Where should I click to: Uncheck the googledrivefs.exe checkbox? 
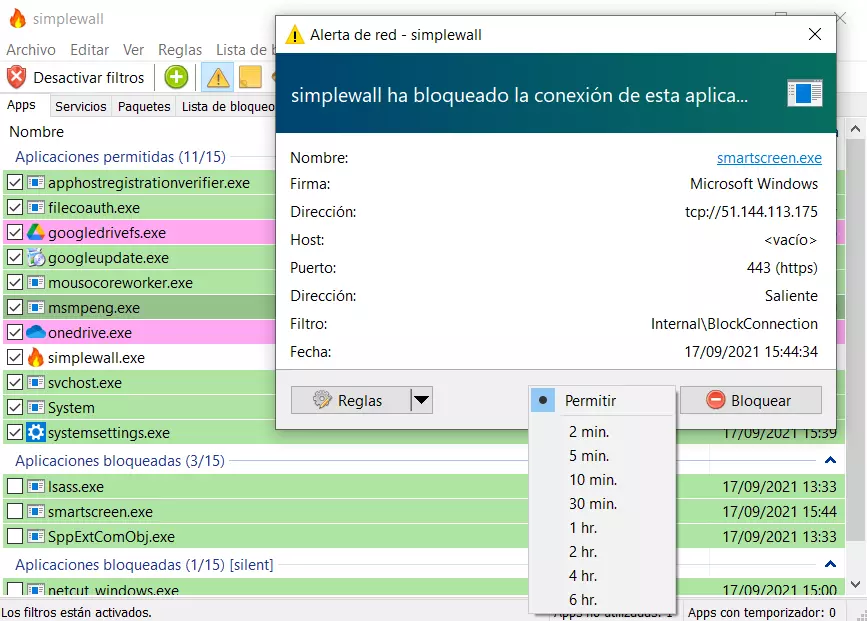click(x=15, y=232)
